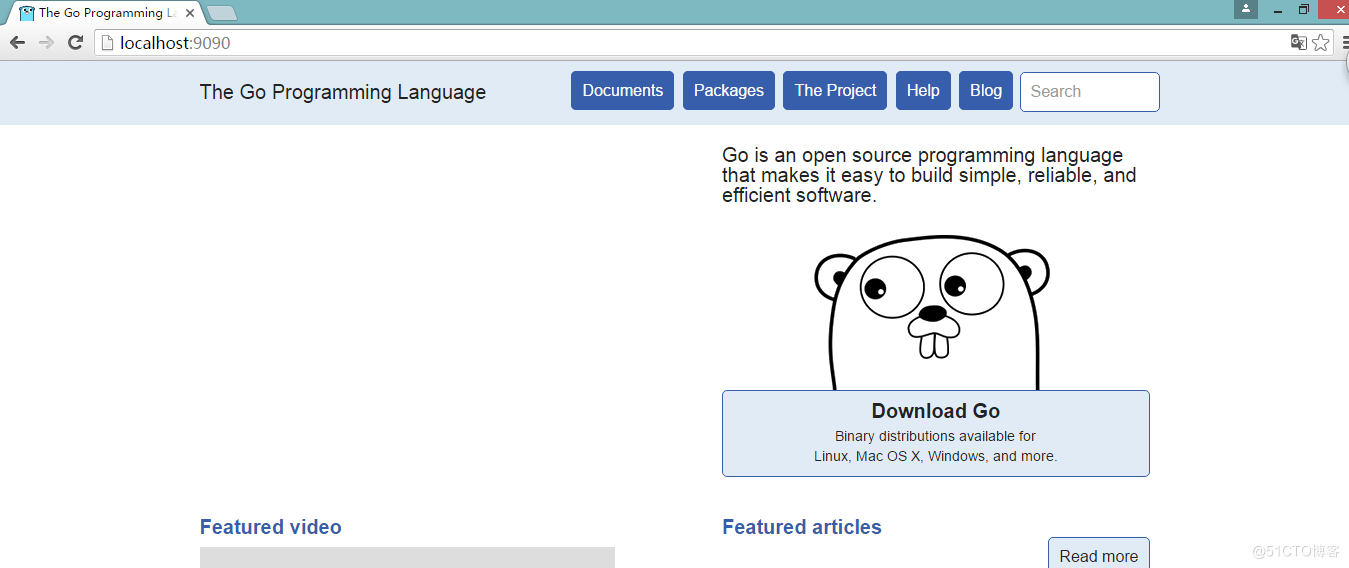Open the Help menu button
This screenshot has height=568, width=1349.
point(923,91)
